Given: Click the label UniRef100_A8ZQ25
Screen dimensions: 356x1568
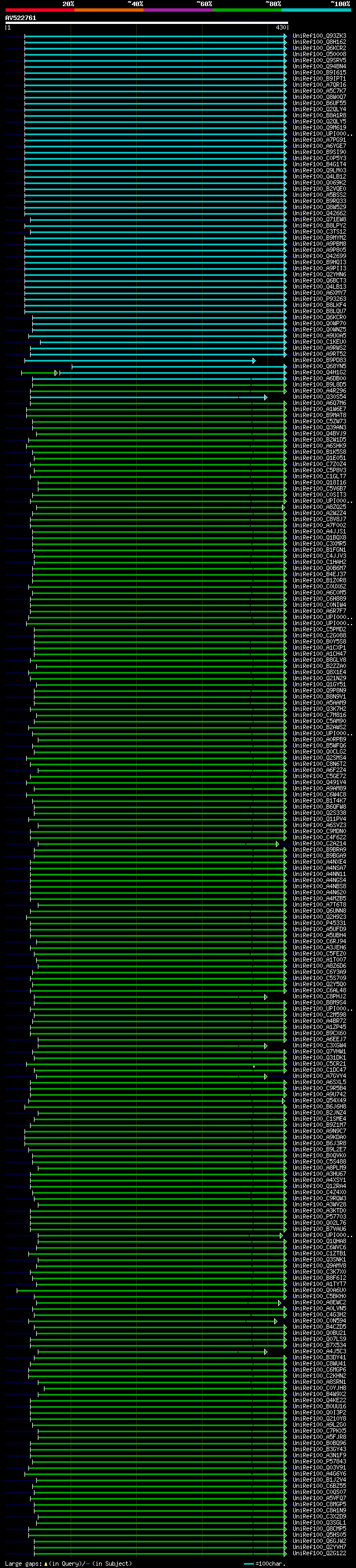Looking at the screenshot, I should (319, 507).
